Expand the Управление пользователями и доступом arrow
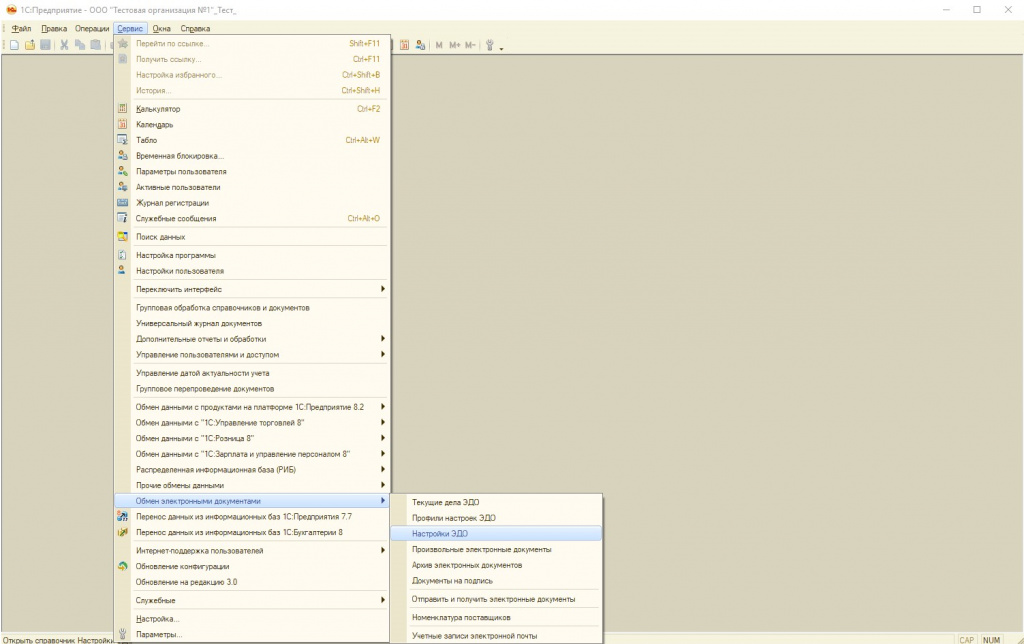This screenshot has height=644, width=1024. tap(383, 354)
